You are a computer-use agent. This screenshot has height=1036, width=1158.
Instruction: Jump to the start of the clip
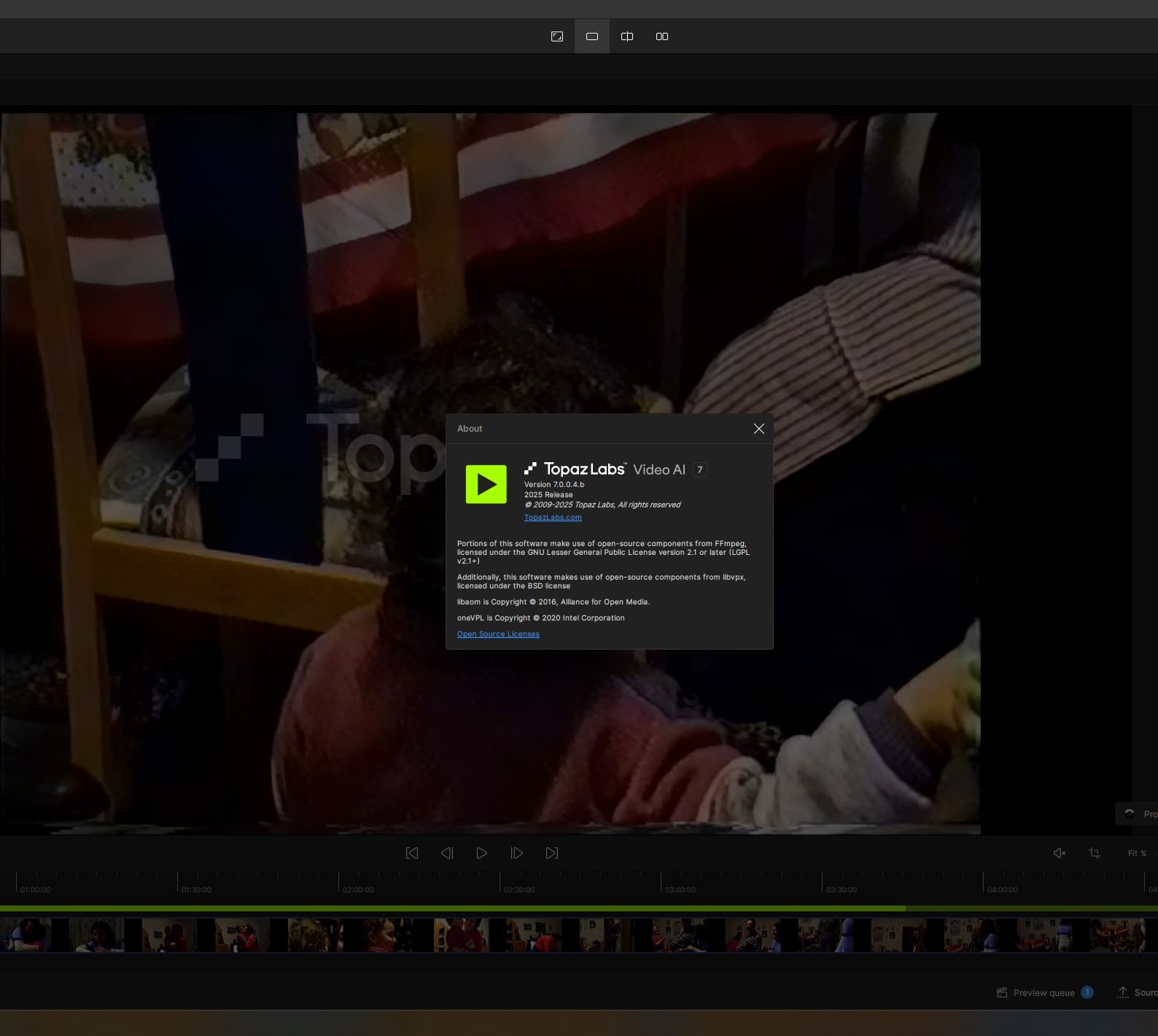pos(412,853)
